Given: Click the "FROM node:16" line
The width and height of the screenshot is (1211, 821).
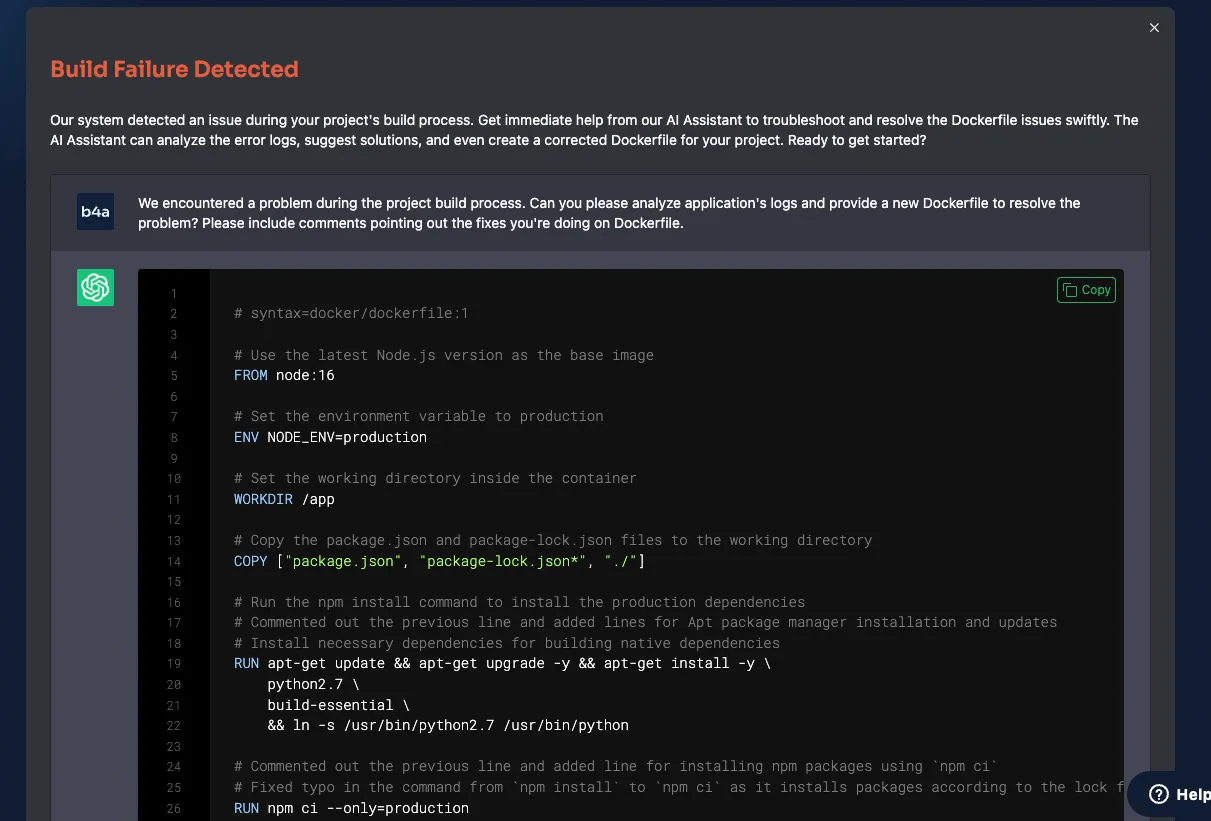Looking at the screenshot, I should 284,376.
